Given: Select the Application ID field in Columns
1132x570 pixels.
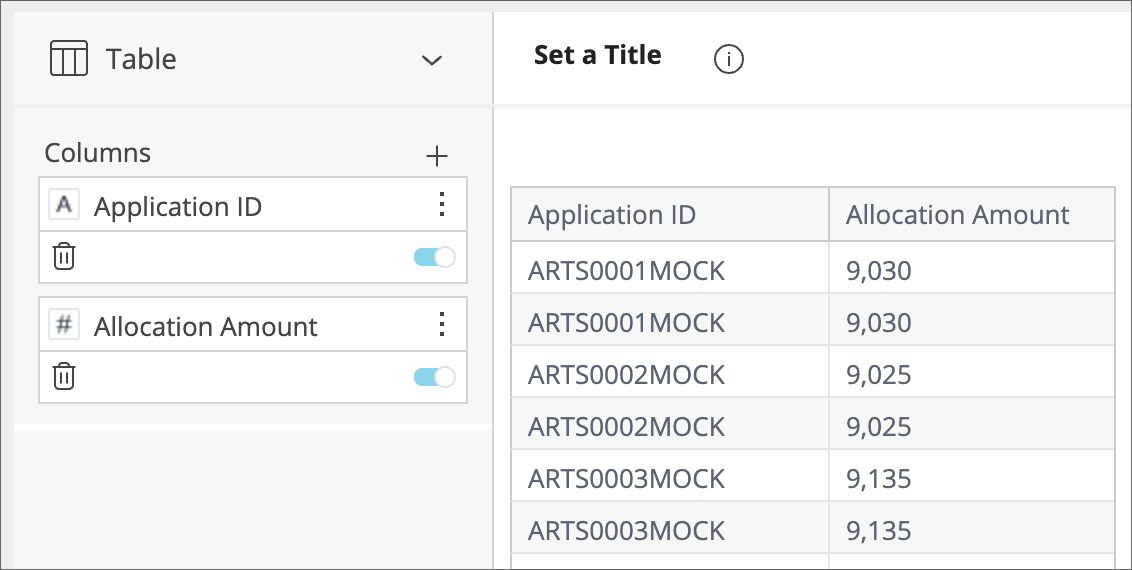Looking at the screenshot, I should (178, 207).
